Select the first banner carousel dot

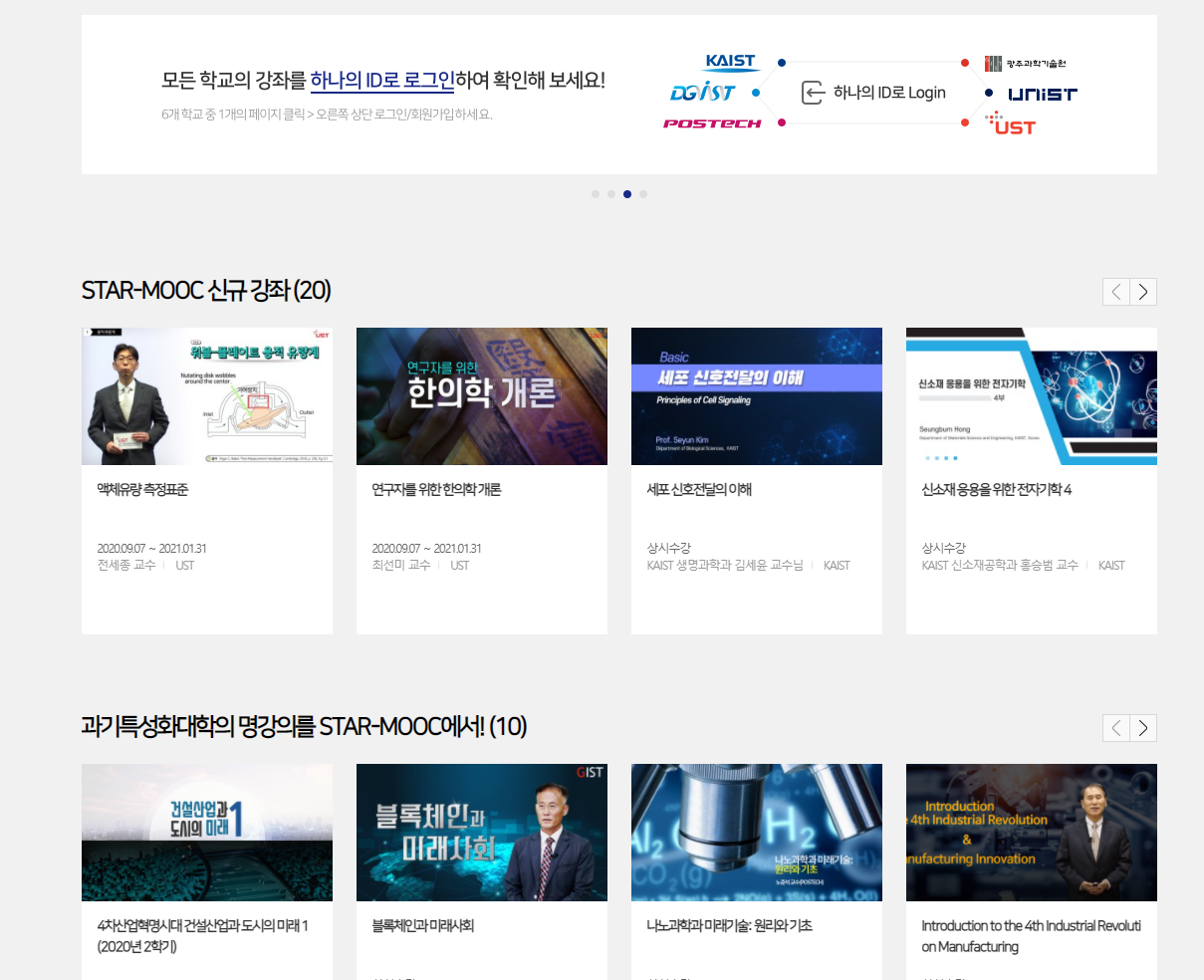[x=596, y=194]
